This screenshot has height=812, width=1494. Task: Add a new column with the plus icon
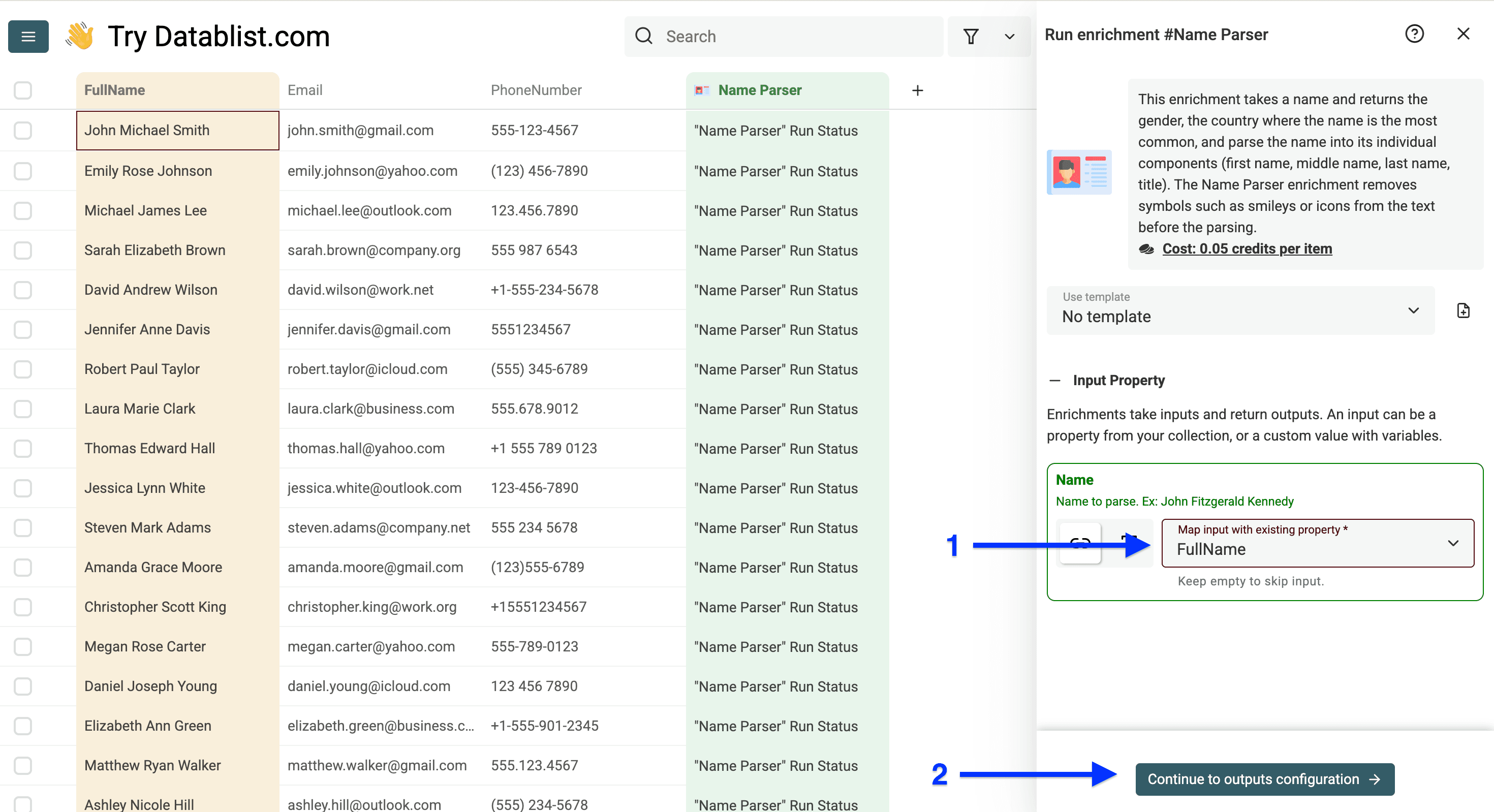click(918, 90)
